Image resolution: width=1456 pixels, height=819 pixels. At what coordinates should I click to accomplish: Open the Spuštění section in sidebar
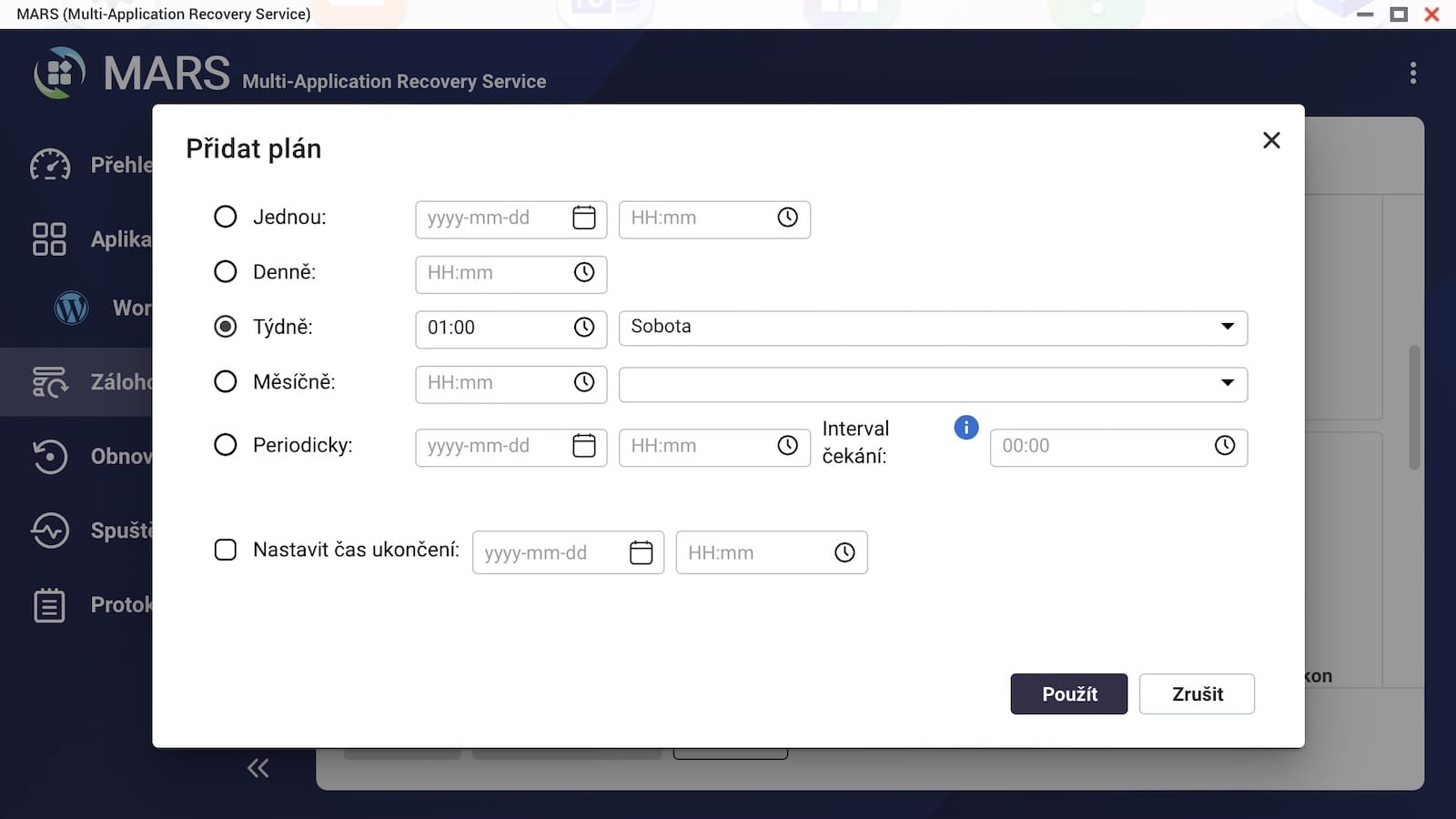76,531
